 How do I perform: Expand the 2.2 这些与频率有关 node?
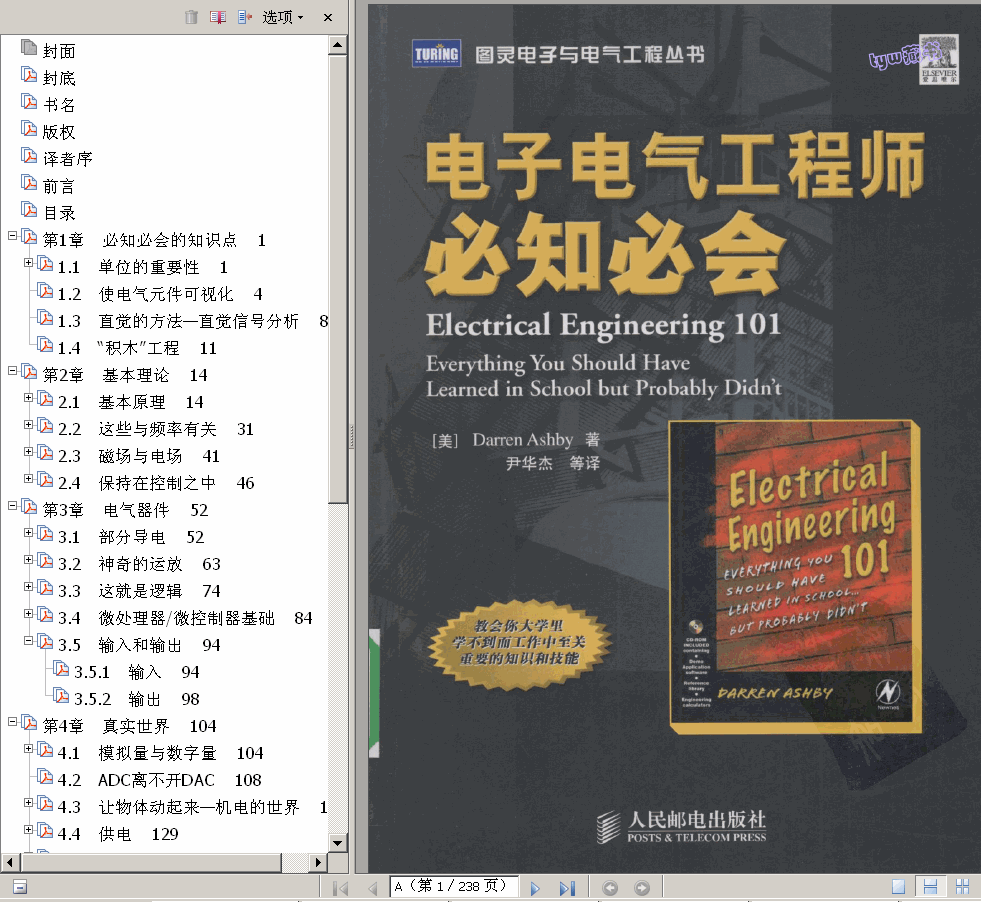point(28,425)
